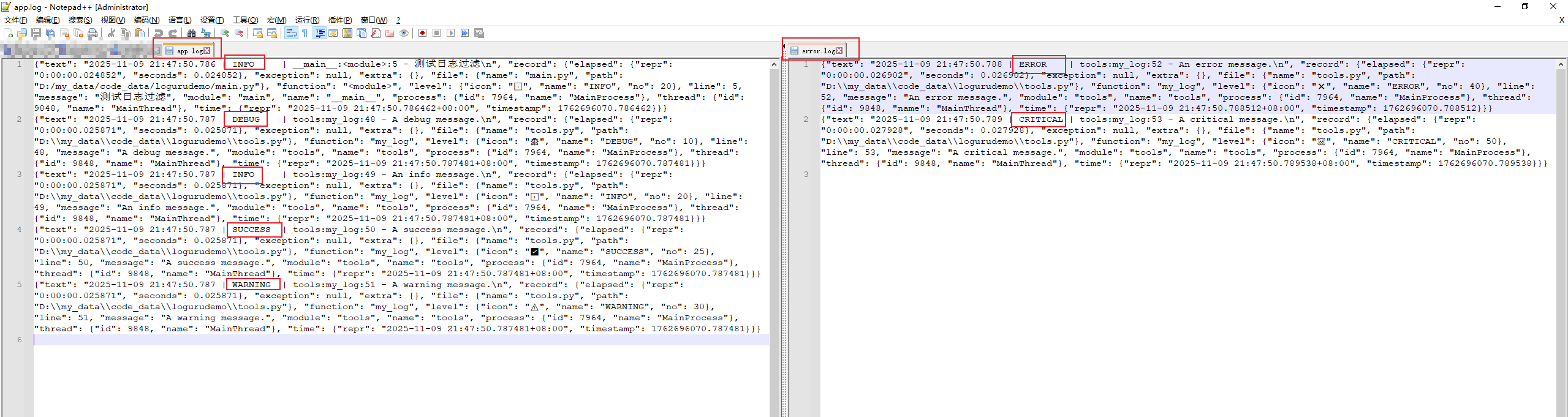Click the Save recorded macro icon
The width and height of the screenshot is (1568, 417).
coord(479,33)
